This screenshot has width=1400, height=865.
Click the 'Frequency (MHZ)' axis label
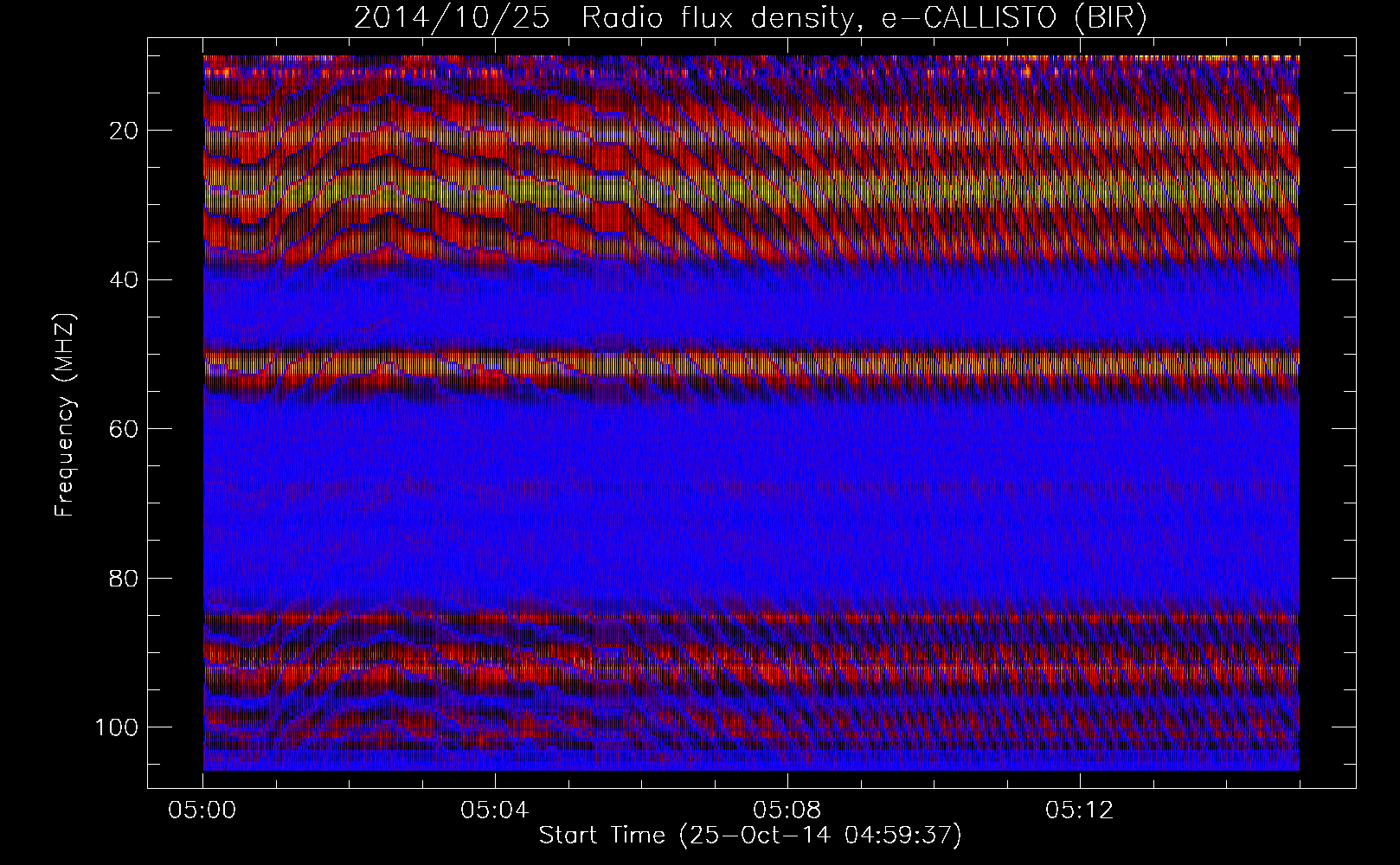tap(66, 414)
